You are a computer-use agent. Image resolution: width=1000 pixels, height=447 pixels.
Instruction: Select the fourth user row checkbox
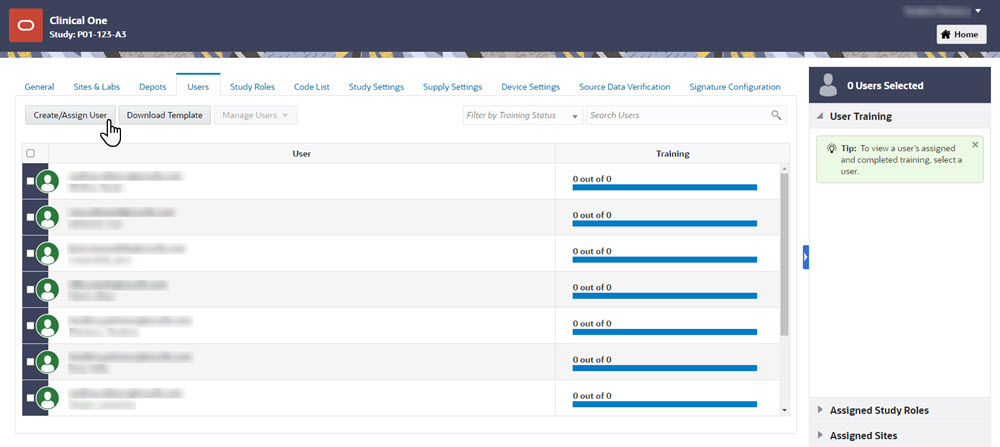pos(30,289)
